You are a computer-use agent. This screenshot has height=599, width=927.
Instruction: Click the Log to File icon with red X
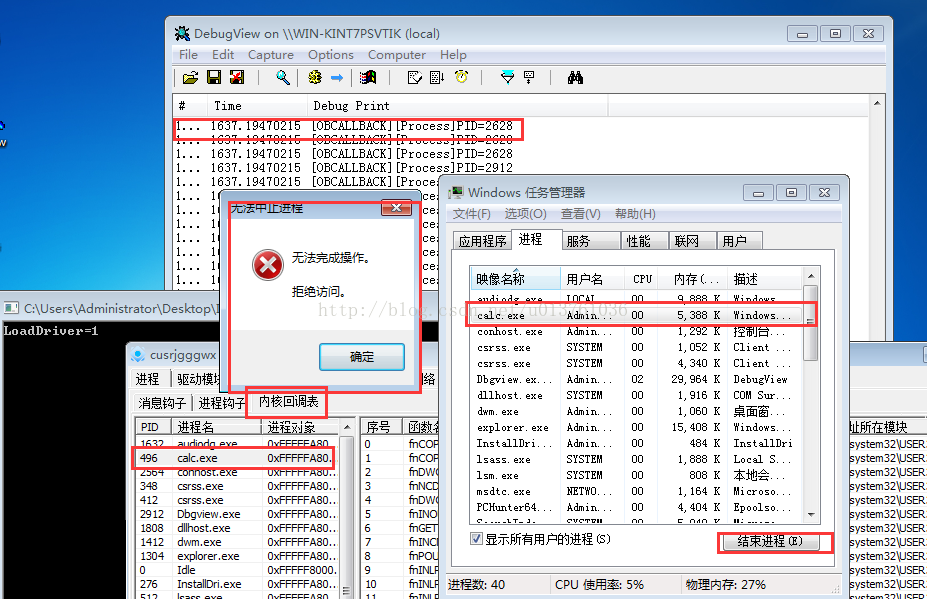coord(237,77)
